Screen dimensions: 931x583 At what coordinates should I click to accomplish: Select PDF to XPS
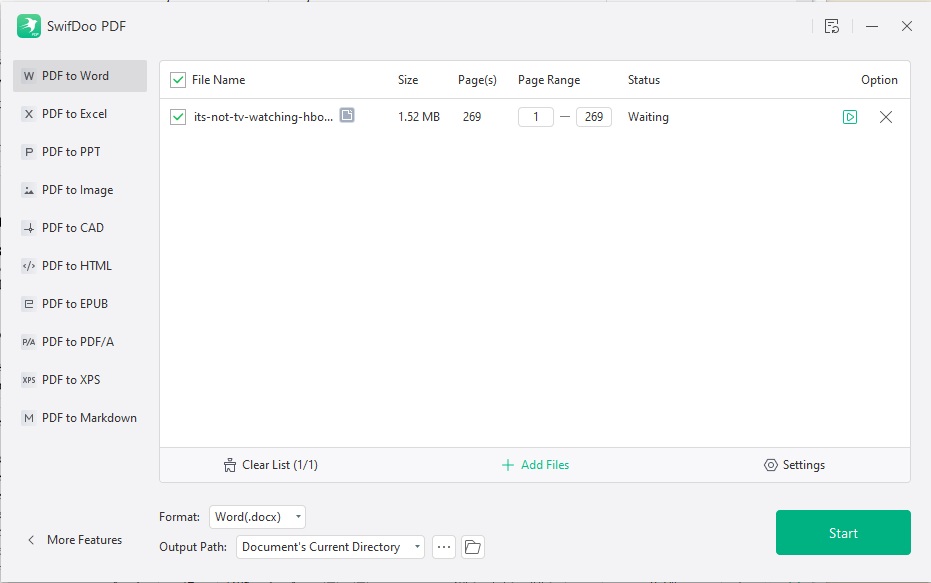[80, 380]
